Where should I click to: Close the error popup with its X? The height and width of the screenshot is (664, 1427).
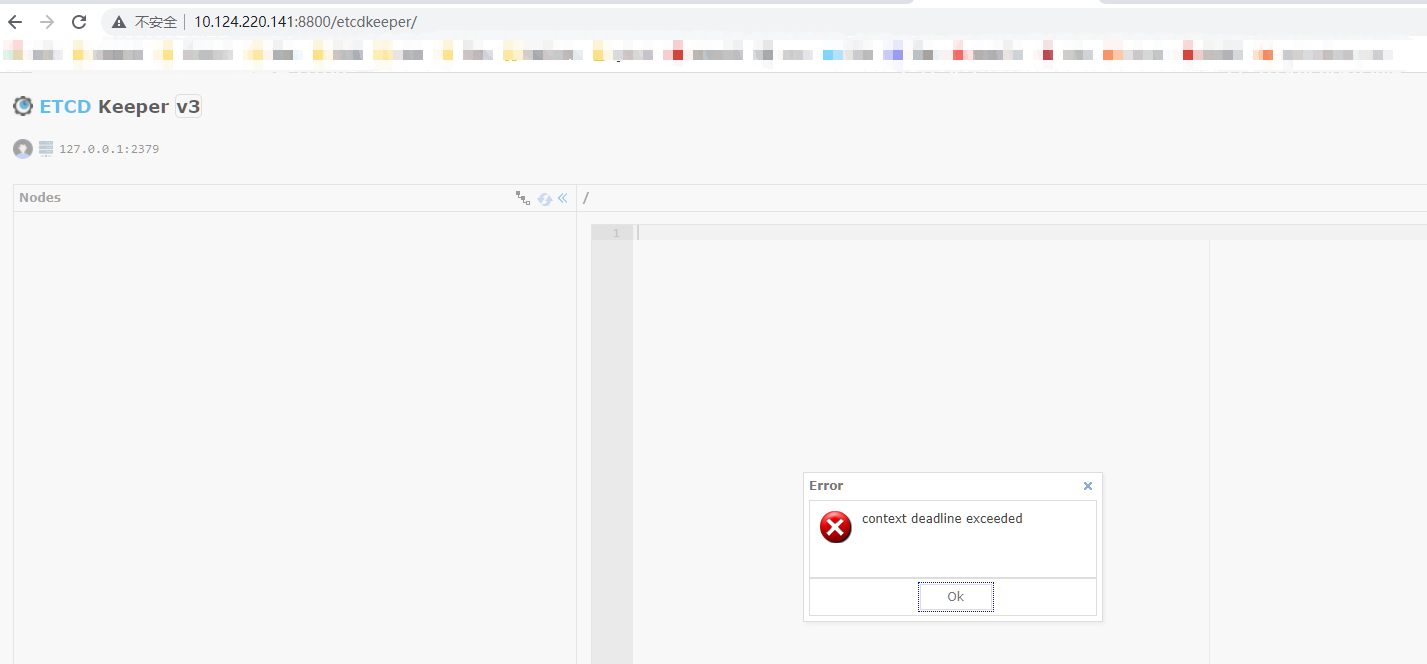pyautogui.click(x=1087, y=486)
